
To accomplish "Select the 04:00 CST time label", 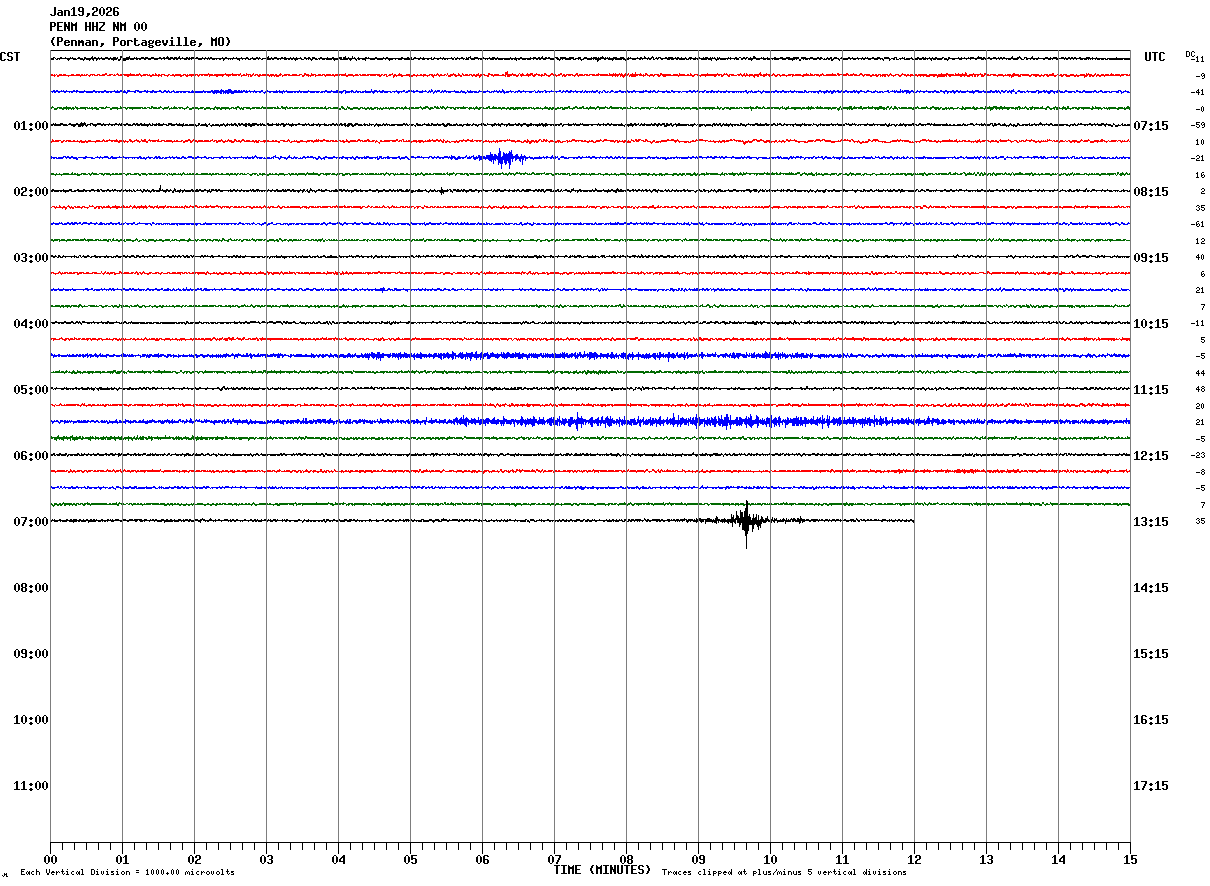I will (x=30, y=324).
